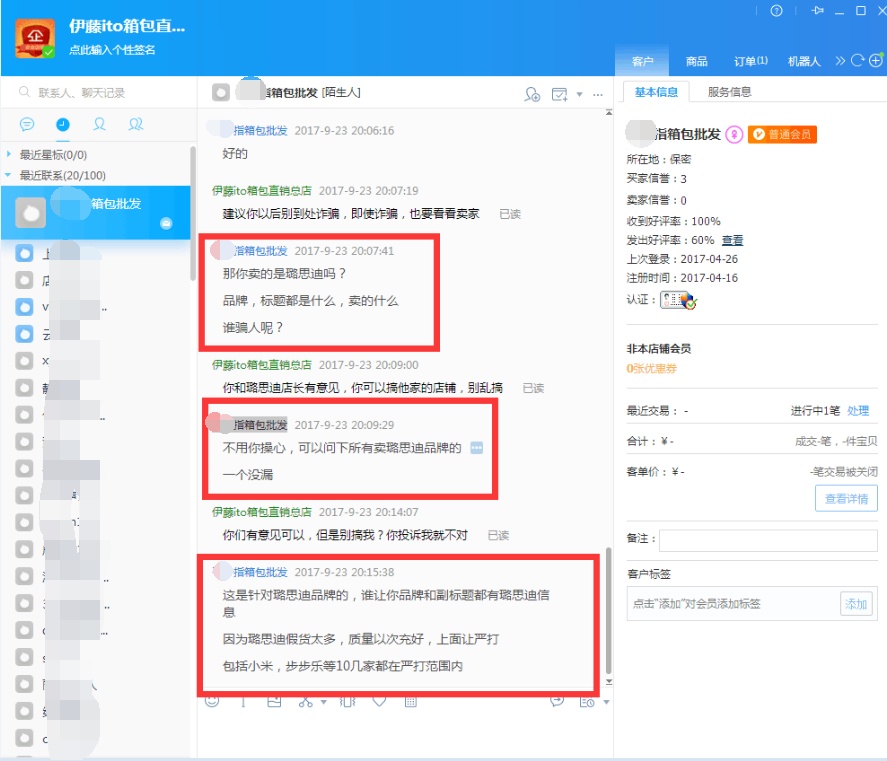
Task: Click the buyer's gender icon
Action: [734, 135]
